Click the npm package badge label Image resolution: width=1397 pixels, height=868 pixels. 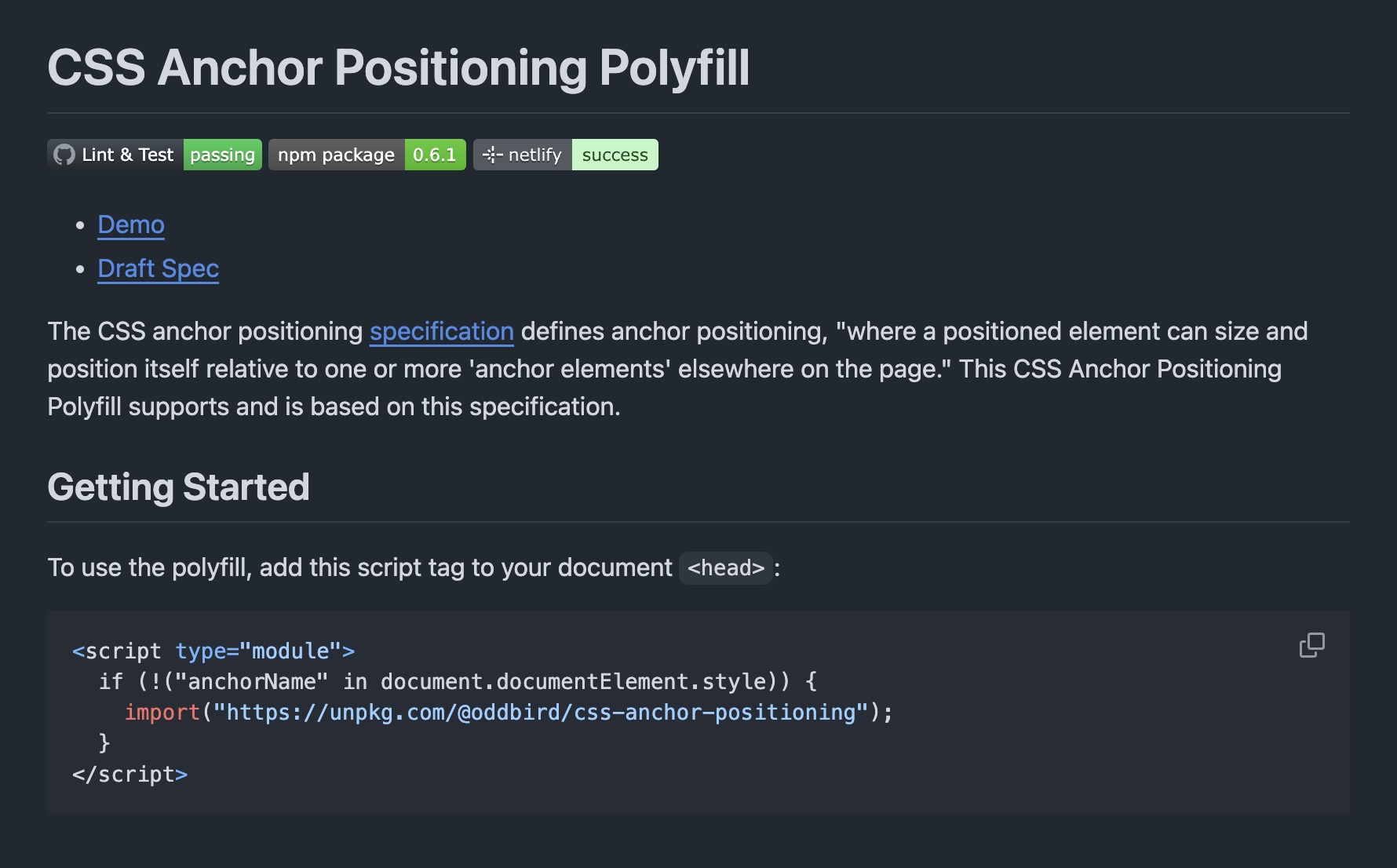[x=336, y=155]
